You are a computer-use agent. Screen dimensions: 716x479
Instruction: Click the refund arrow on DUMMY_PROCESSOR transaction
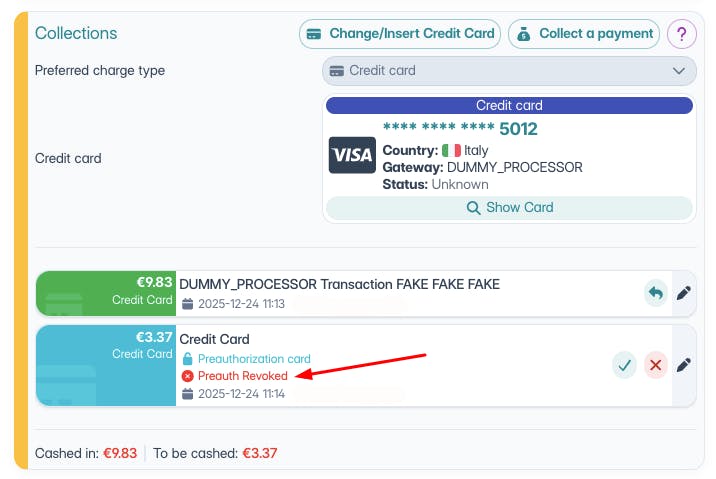pos(656,293)
